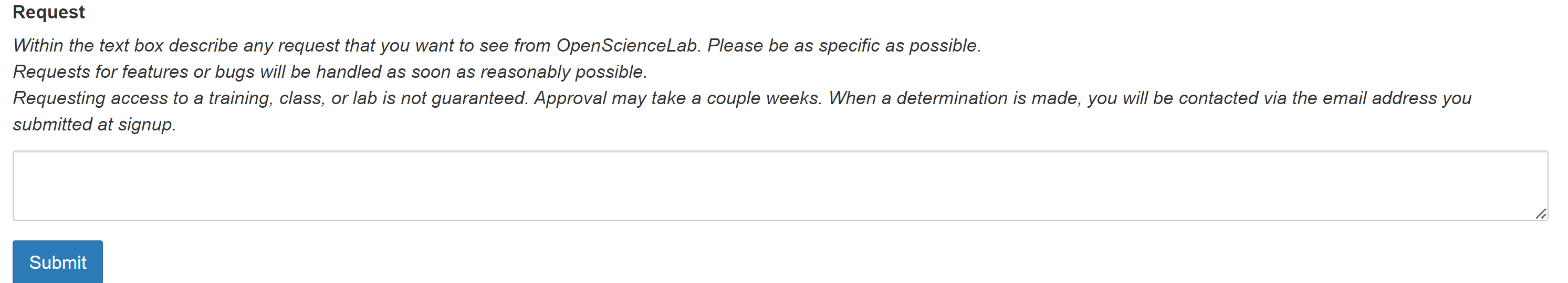The image size is (1568, 283).
Task: Click the words 'submitted at signup'
Action: [95, 125]
